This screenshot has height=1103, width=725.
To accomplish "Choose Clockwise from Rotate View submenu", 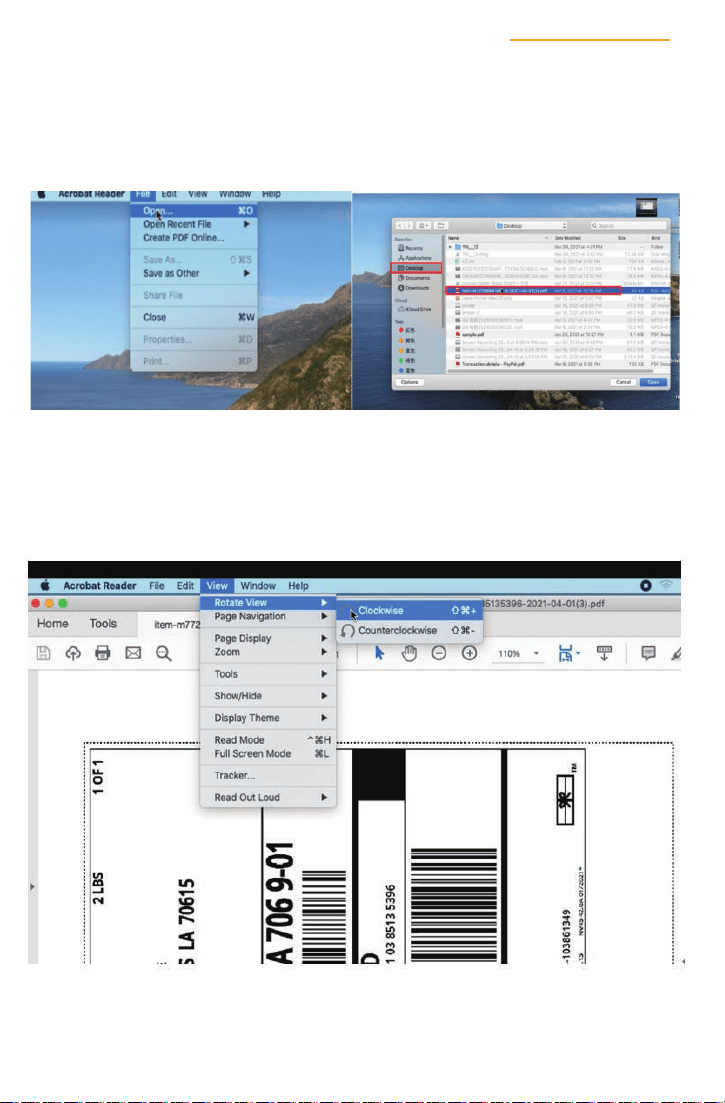I will coord(409,611).
